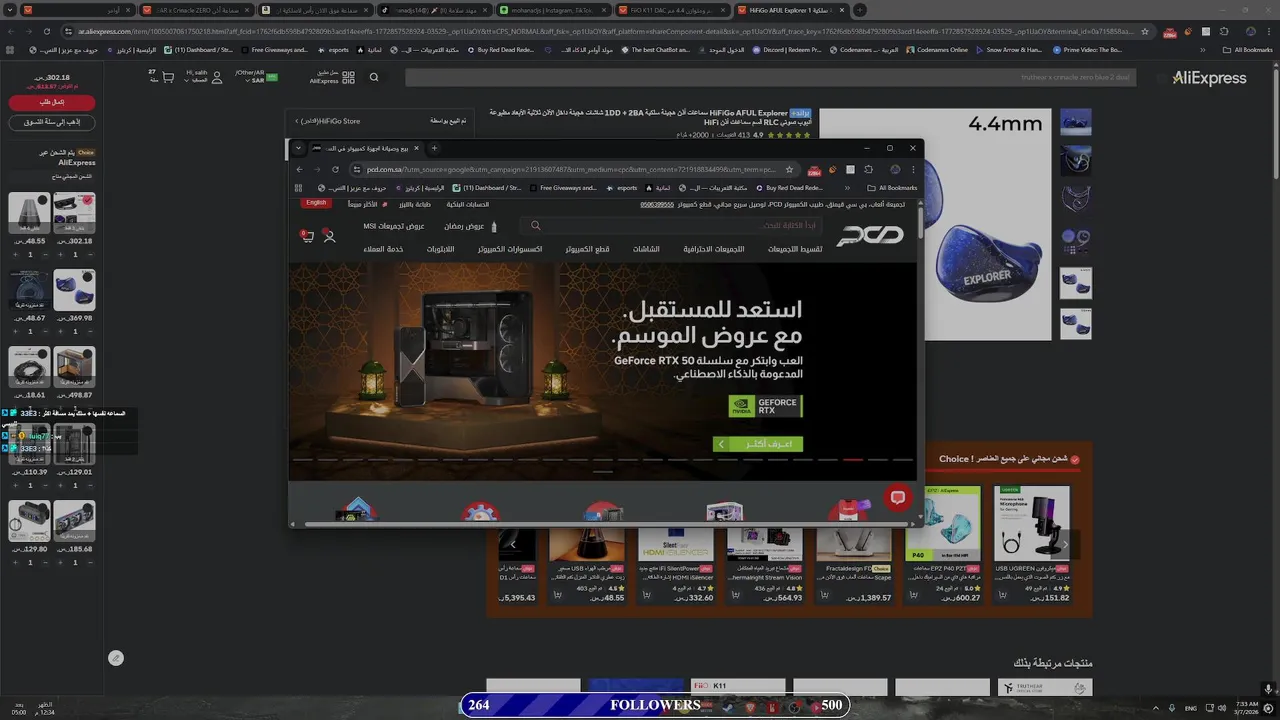The height and width of the screenshot is (720, 1280).
Task: Click the AliExpress logo in background window
Action: (1209, 77)
